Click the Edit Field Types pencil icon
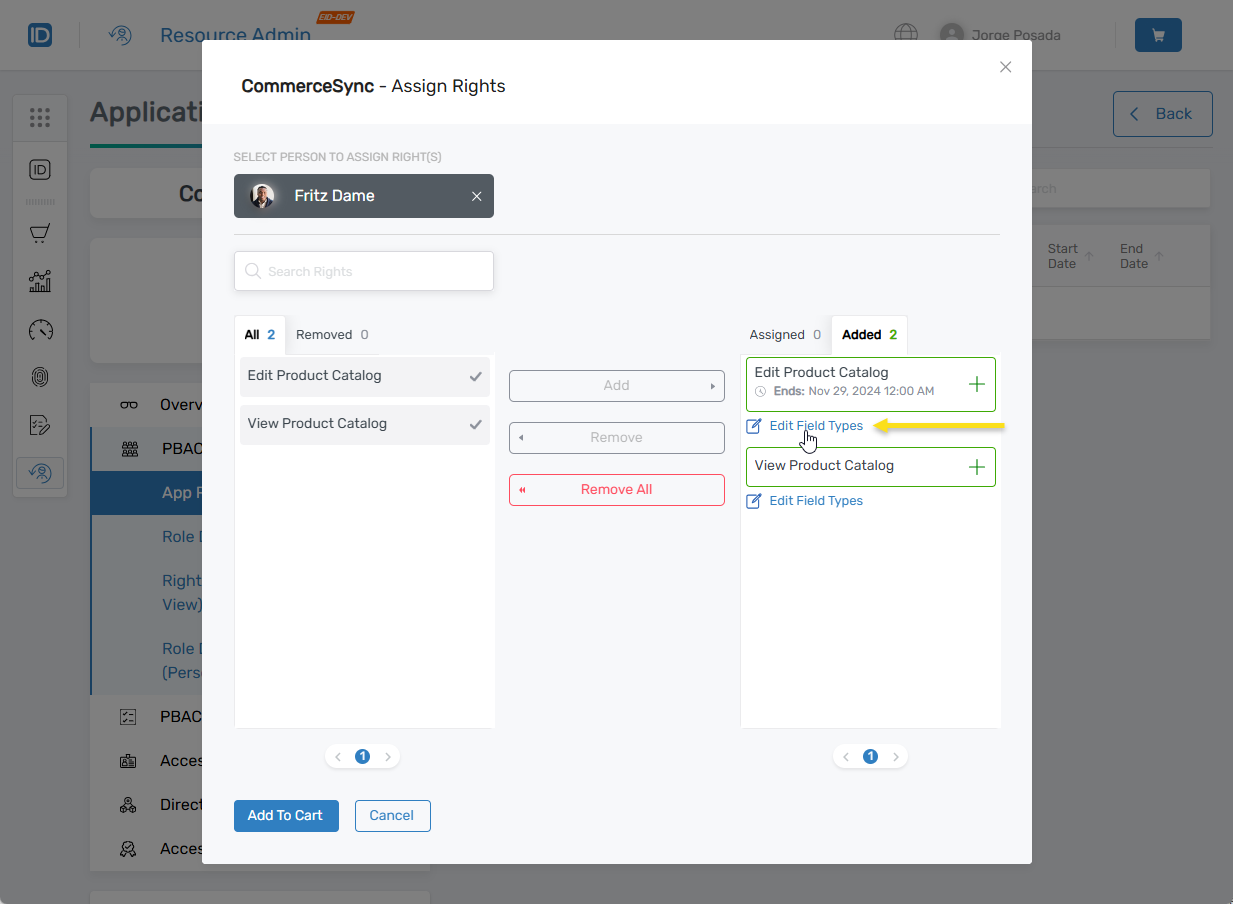This screenshot has width=1233, height=904. point(753,426)
